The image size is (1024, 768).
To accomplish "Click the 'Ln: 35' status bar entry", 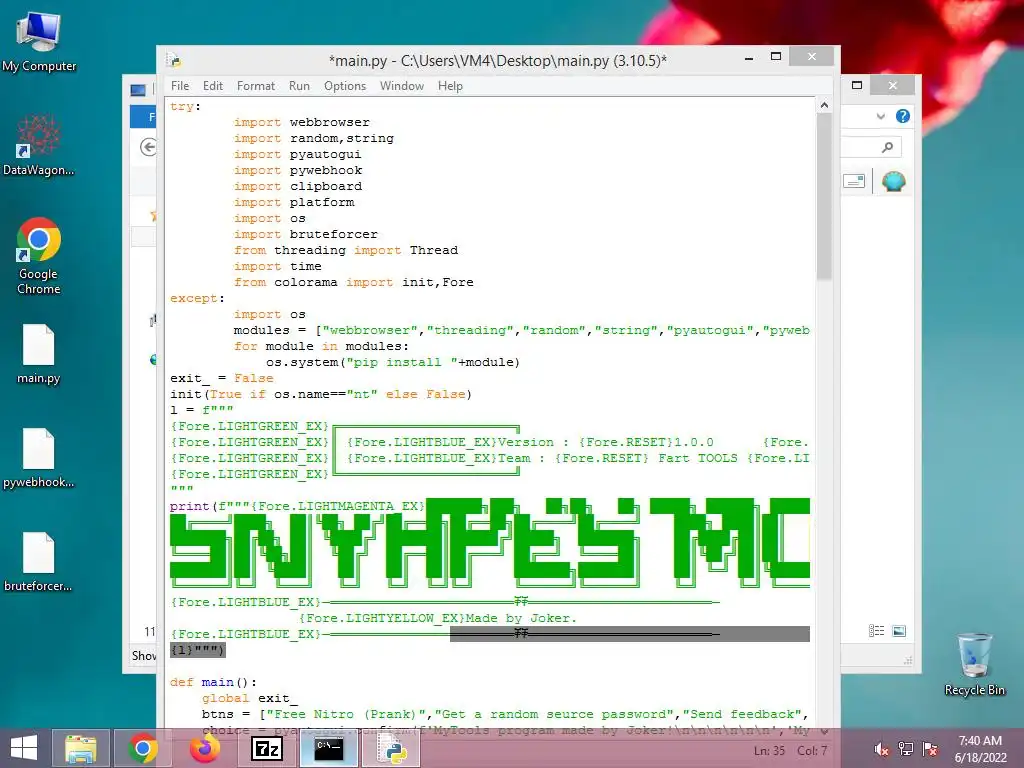I will tap(769, 750).
